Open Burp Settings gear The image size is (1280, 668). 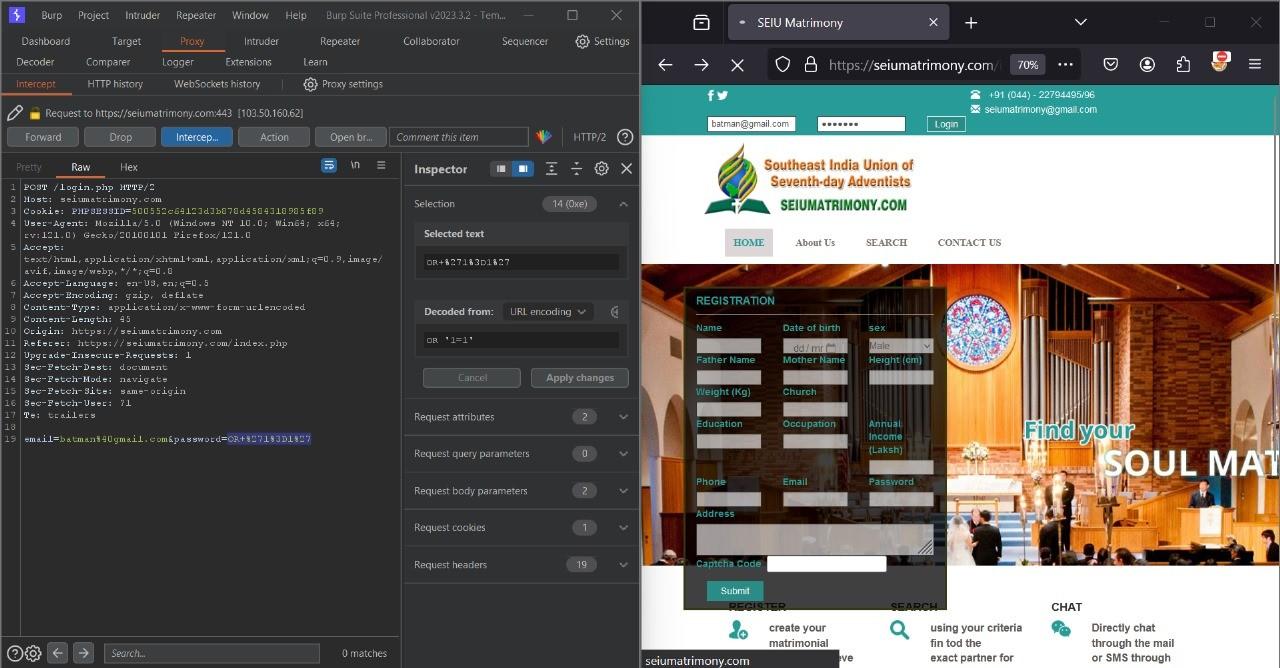pos(602,41)
